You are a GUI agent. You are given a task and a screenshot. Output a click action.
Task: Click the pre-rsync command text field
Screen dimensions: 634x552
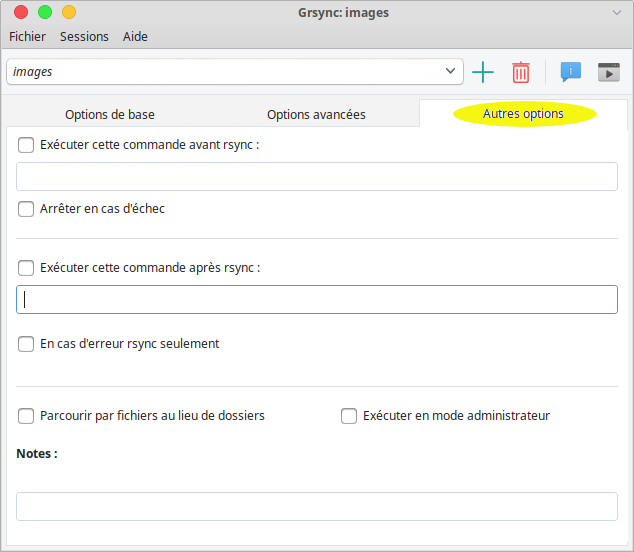(x=316, y=177)
